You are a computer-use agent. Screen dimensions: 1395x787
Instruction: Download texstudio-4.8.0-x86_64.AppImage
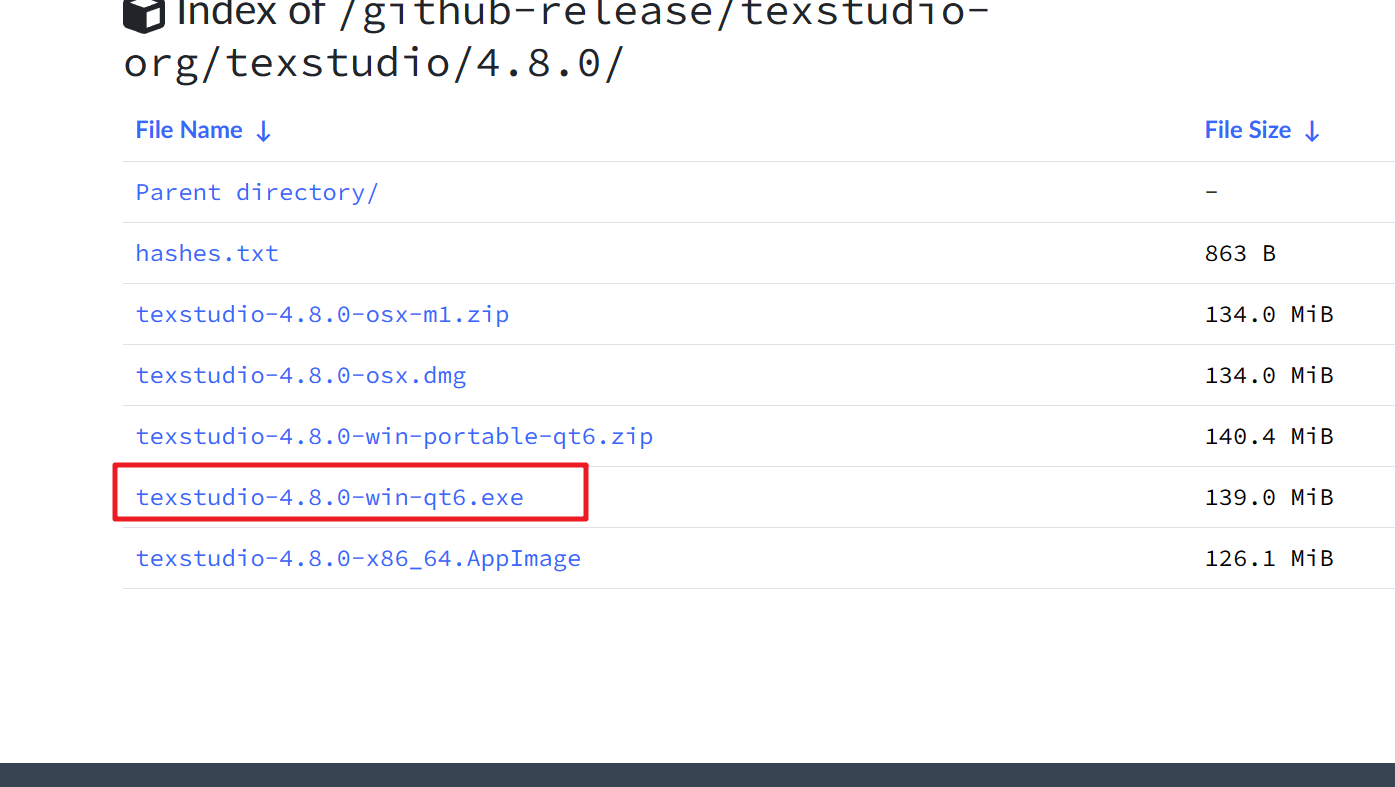(x=358, y=558)
